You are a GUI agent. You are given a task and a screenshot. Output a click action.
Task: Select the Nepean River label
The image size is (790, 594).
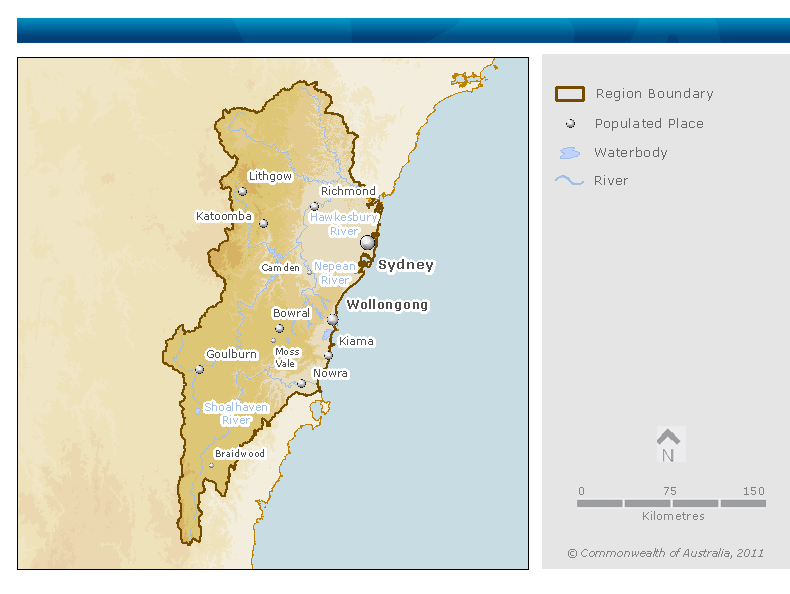coord(334,273)
